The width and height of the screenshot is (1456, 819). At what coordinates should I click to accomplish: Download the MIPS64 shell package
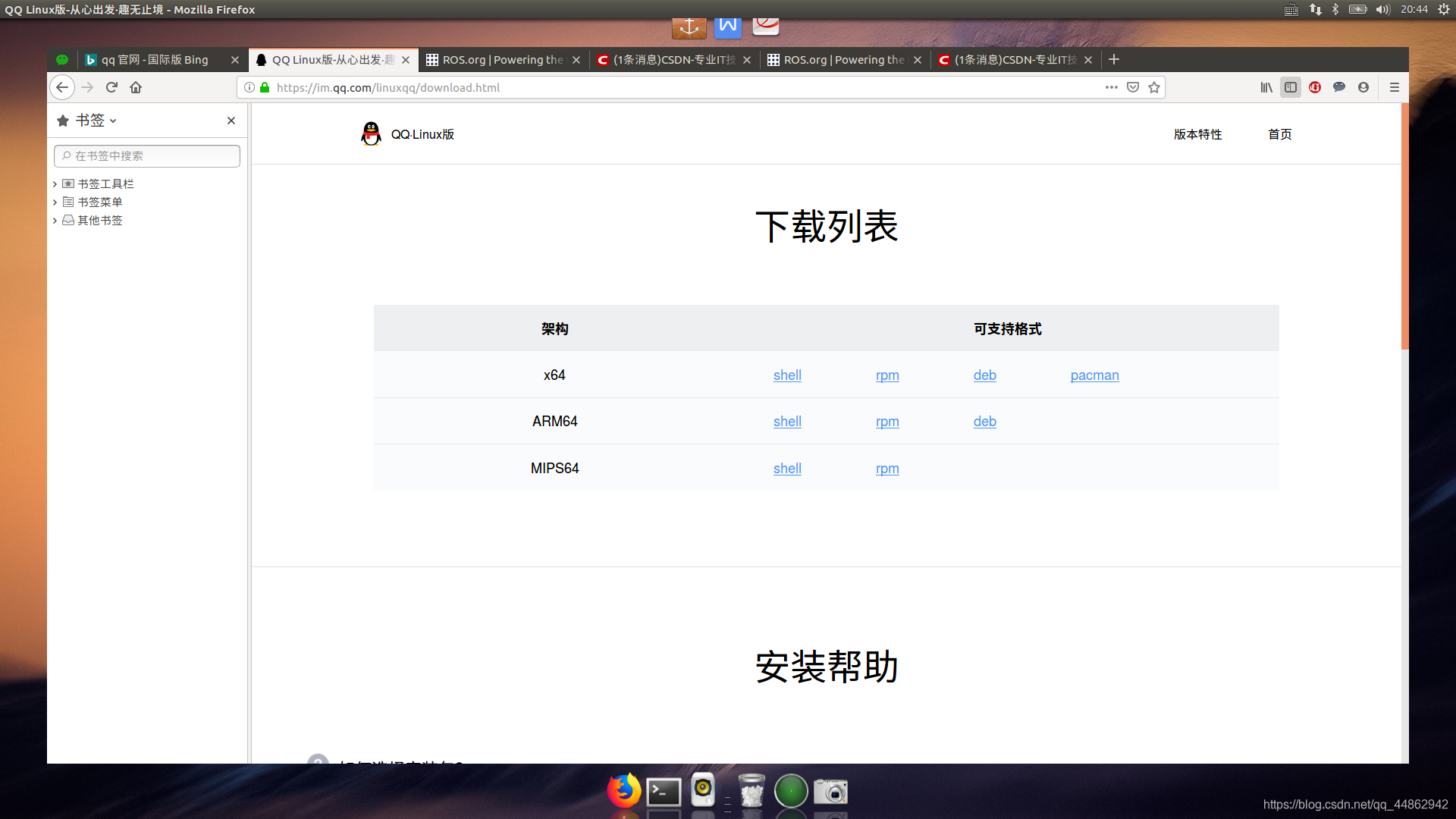pos(787,469)
